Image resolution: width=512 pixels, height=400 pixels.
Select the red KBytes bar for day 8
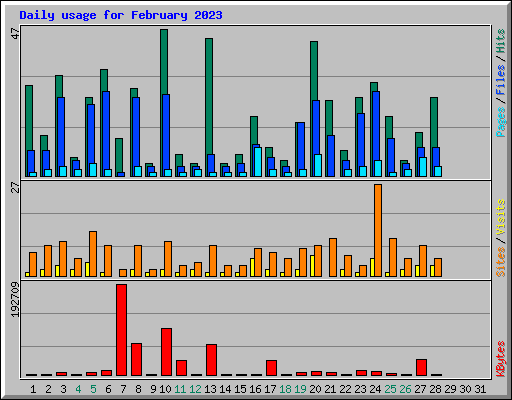click(x=136, y=360)
